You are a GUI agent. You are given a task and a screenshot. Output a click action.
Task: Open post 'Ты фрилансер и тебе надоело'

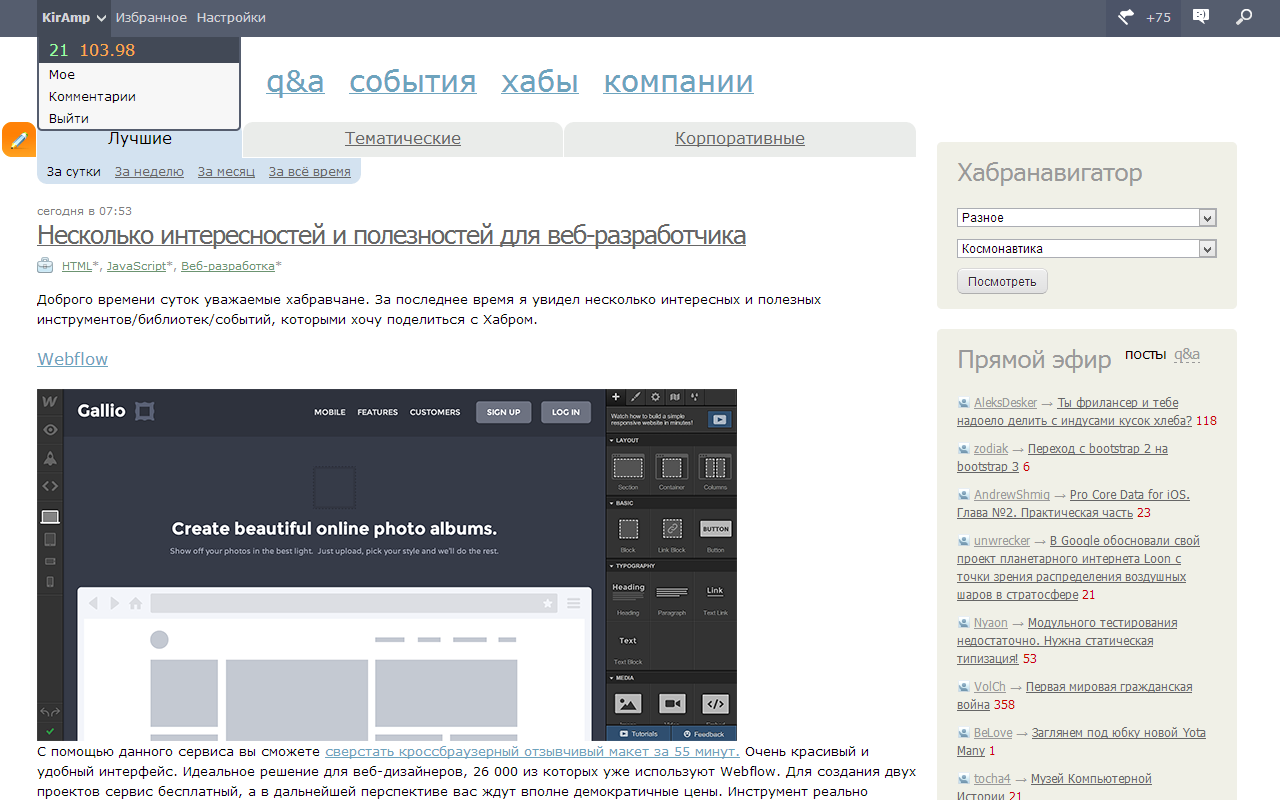pyautogui.click(x=1075, y=412)
